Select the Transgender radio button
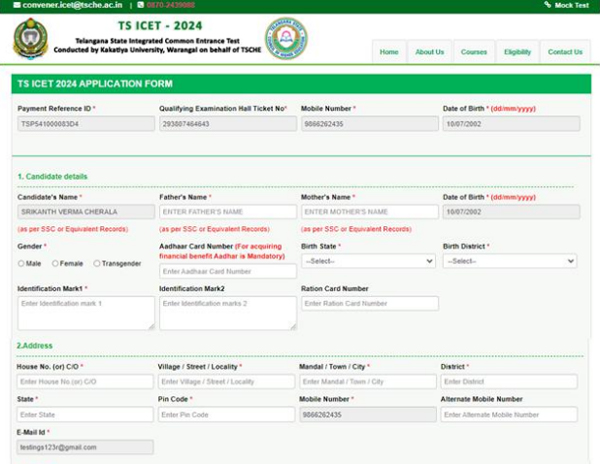Viewport: 600px width, 464px height. coord(97,263)
